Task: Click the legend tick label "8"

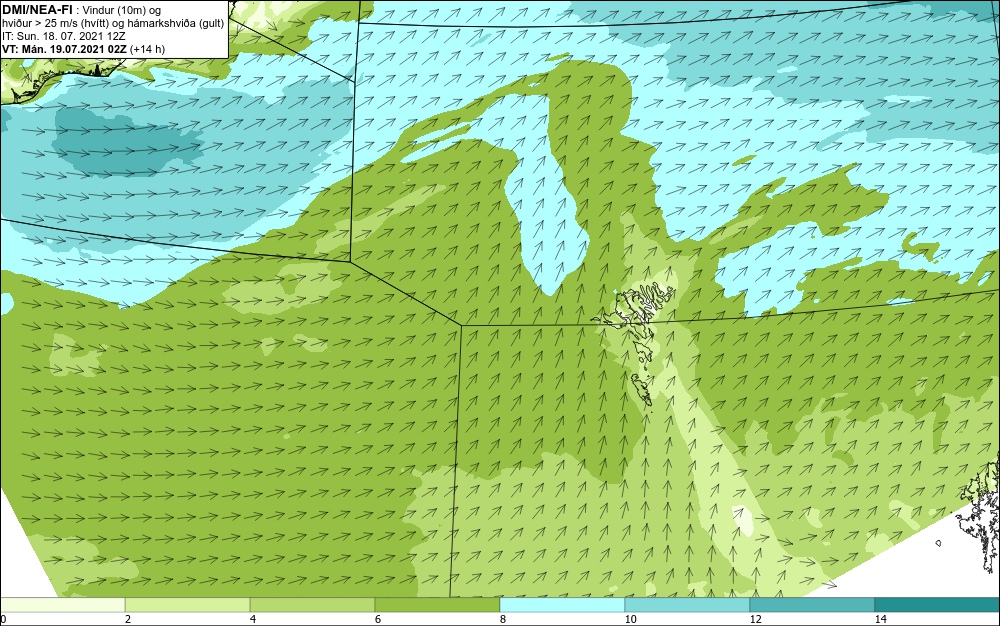Action: pos(503,620)
